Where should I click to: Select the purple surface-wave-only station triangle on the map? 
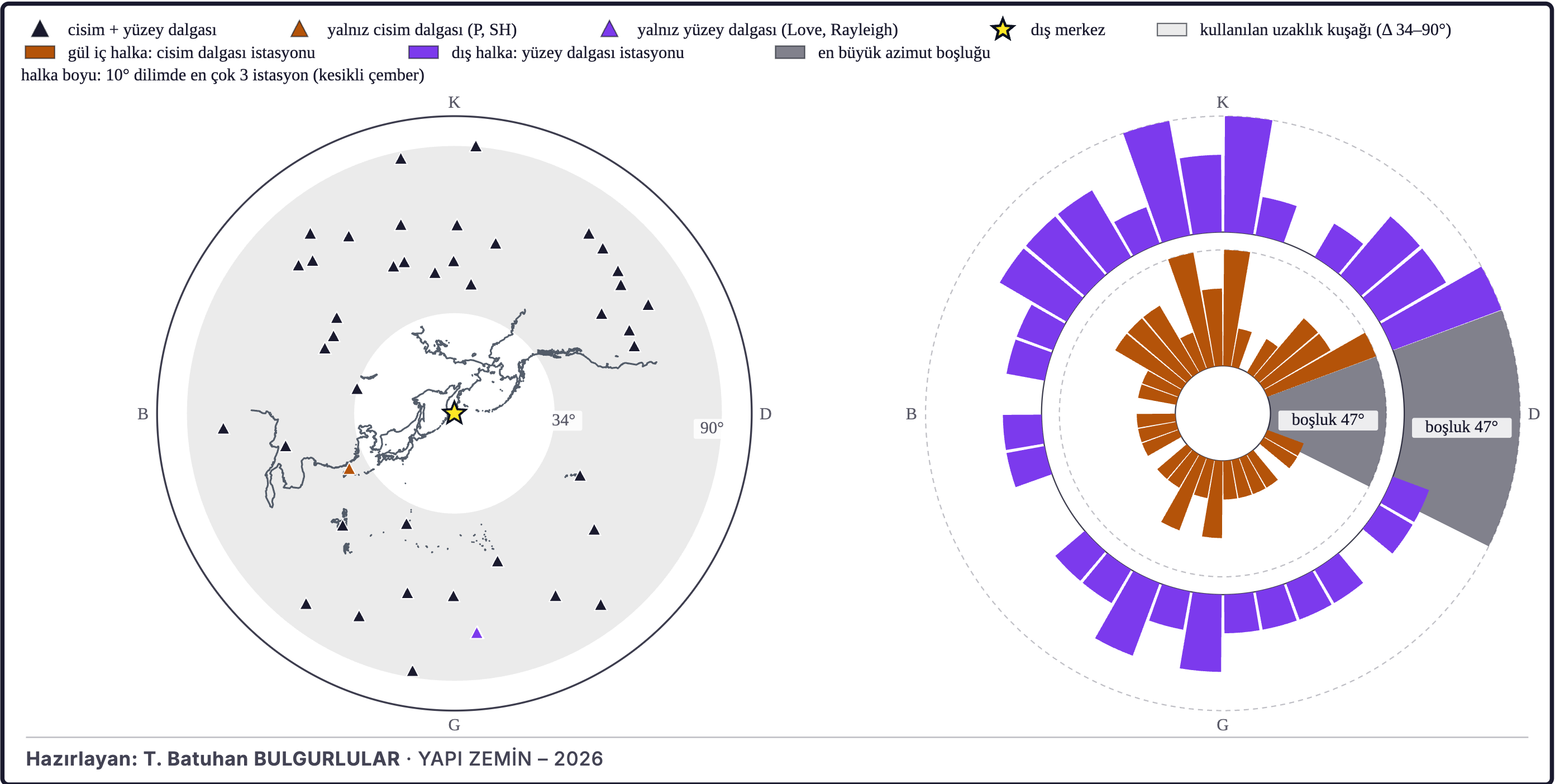click(x=477, y=633)
